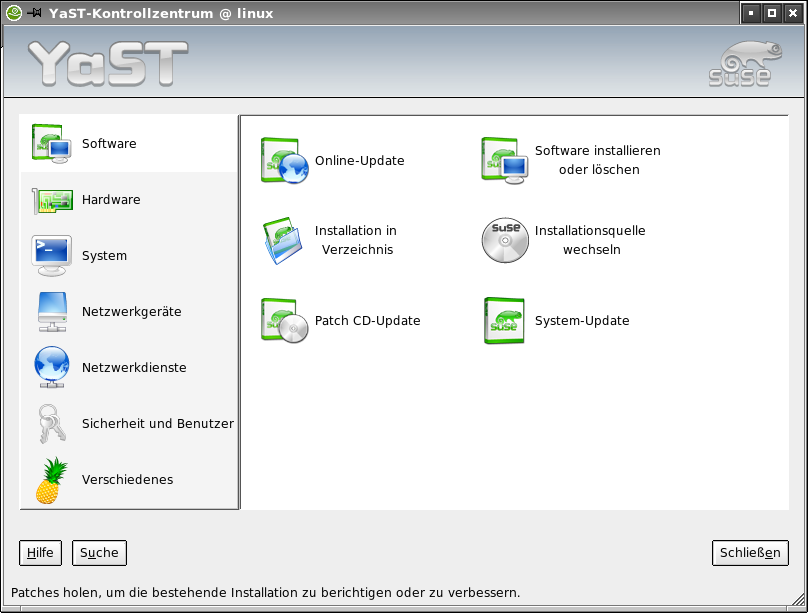This screenshot has height=613, width=808.
Task: Click the window menu icon in title bar
Action: click(x=14, y=13)
